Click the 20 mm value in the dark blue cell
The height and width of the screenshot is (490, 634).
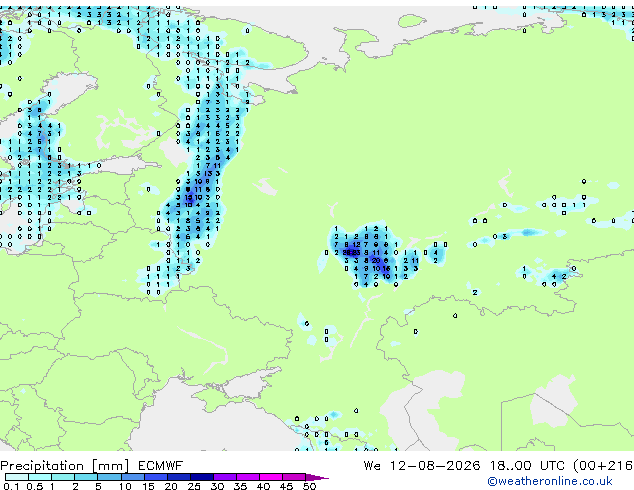click(376, 261)
